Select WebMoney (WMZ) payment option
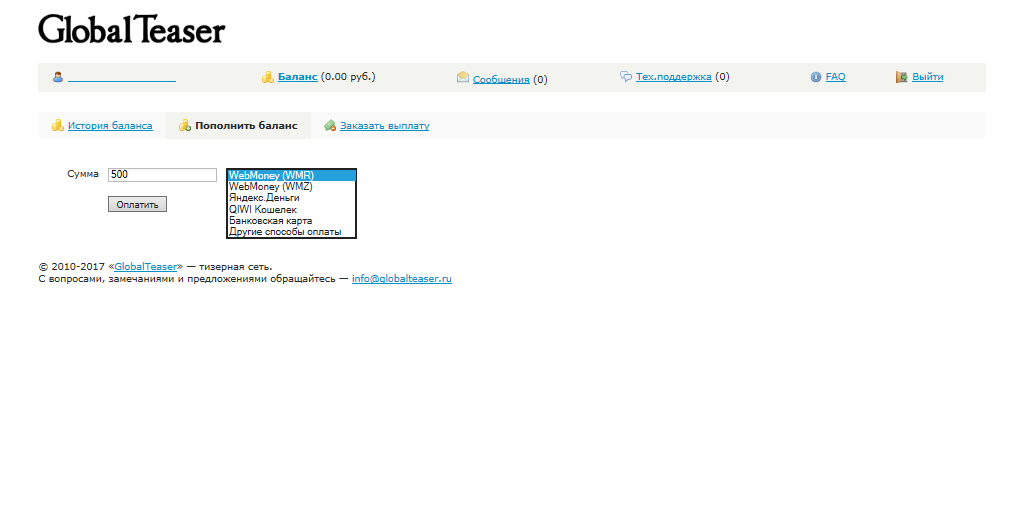Viewport: 1024px width, 510px height. (x=291, y=187)
